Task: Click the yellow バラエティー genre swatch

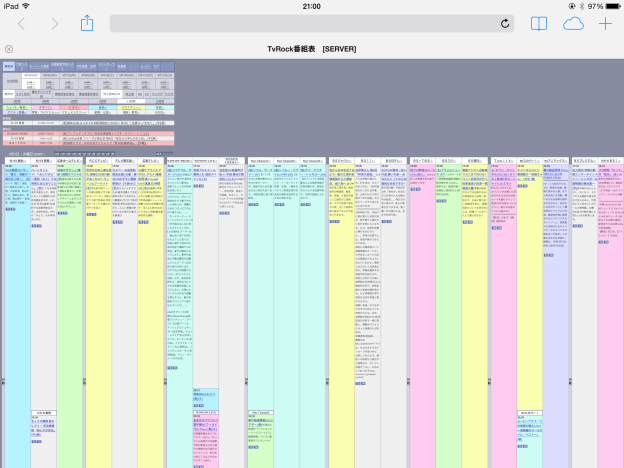Action: click(x=131, y=107)
